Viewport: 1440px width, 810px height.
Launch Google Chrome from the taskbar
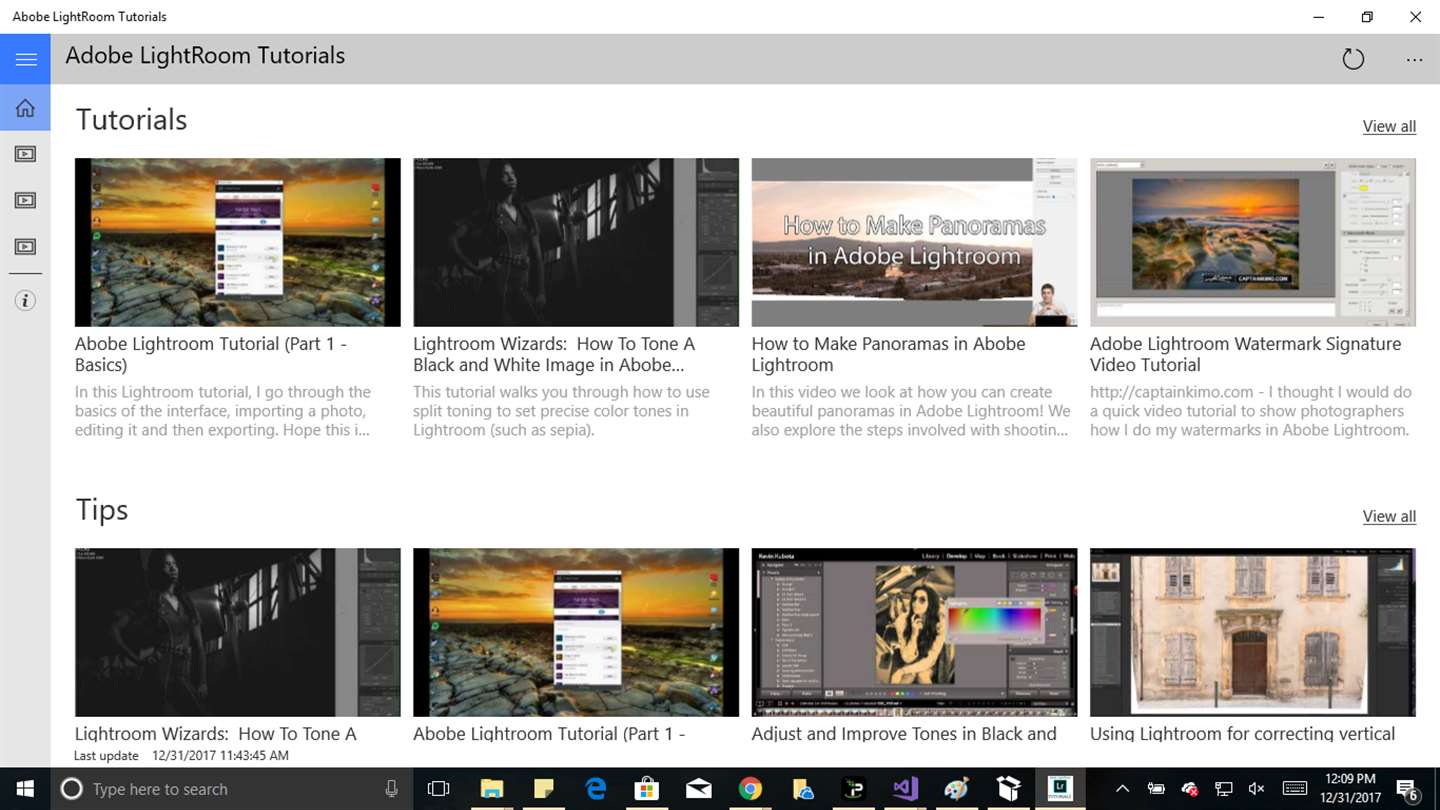(x=751, y=789)
